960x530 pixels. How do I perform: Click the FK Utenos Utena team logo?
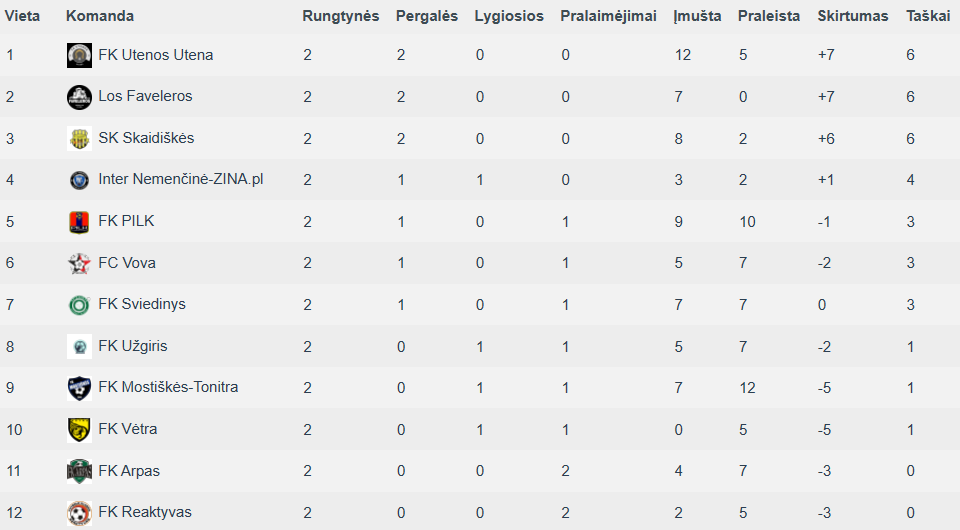pos(79,55)
